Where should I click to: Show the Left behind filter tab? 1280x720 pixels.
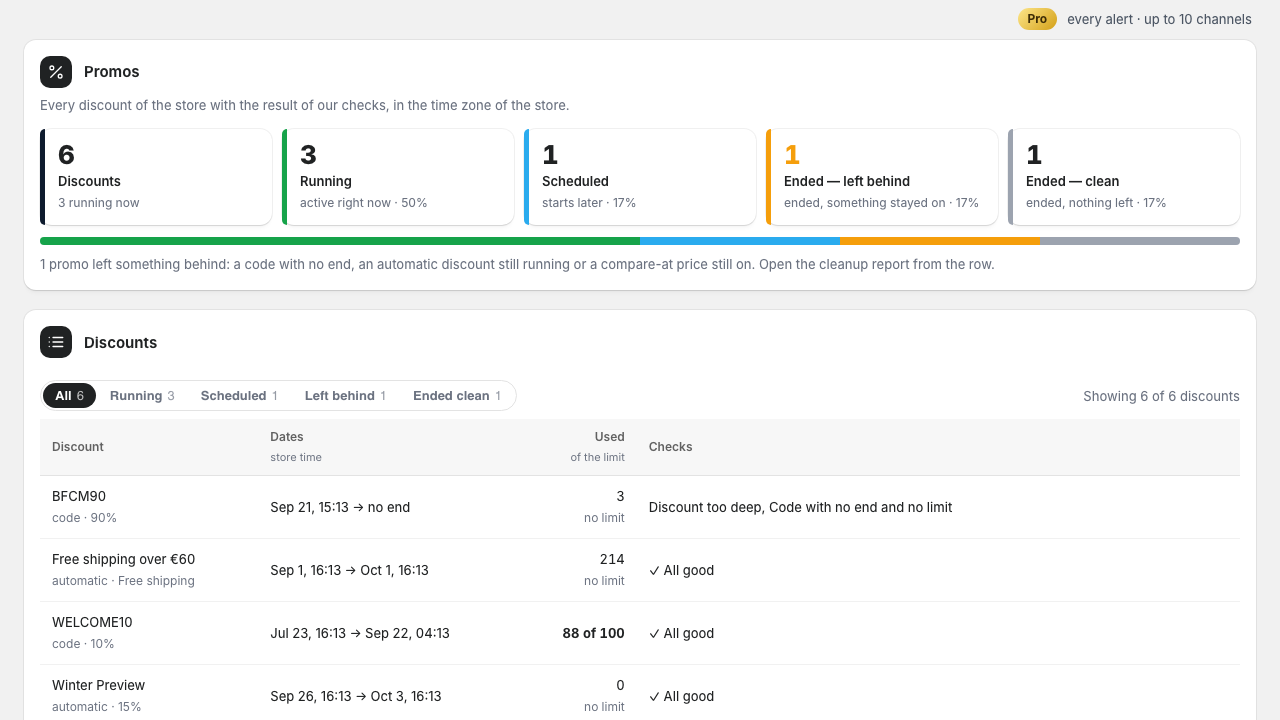pos(345,396)
